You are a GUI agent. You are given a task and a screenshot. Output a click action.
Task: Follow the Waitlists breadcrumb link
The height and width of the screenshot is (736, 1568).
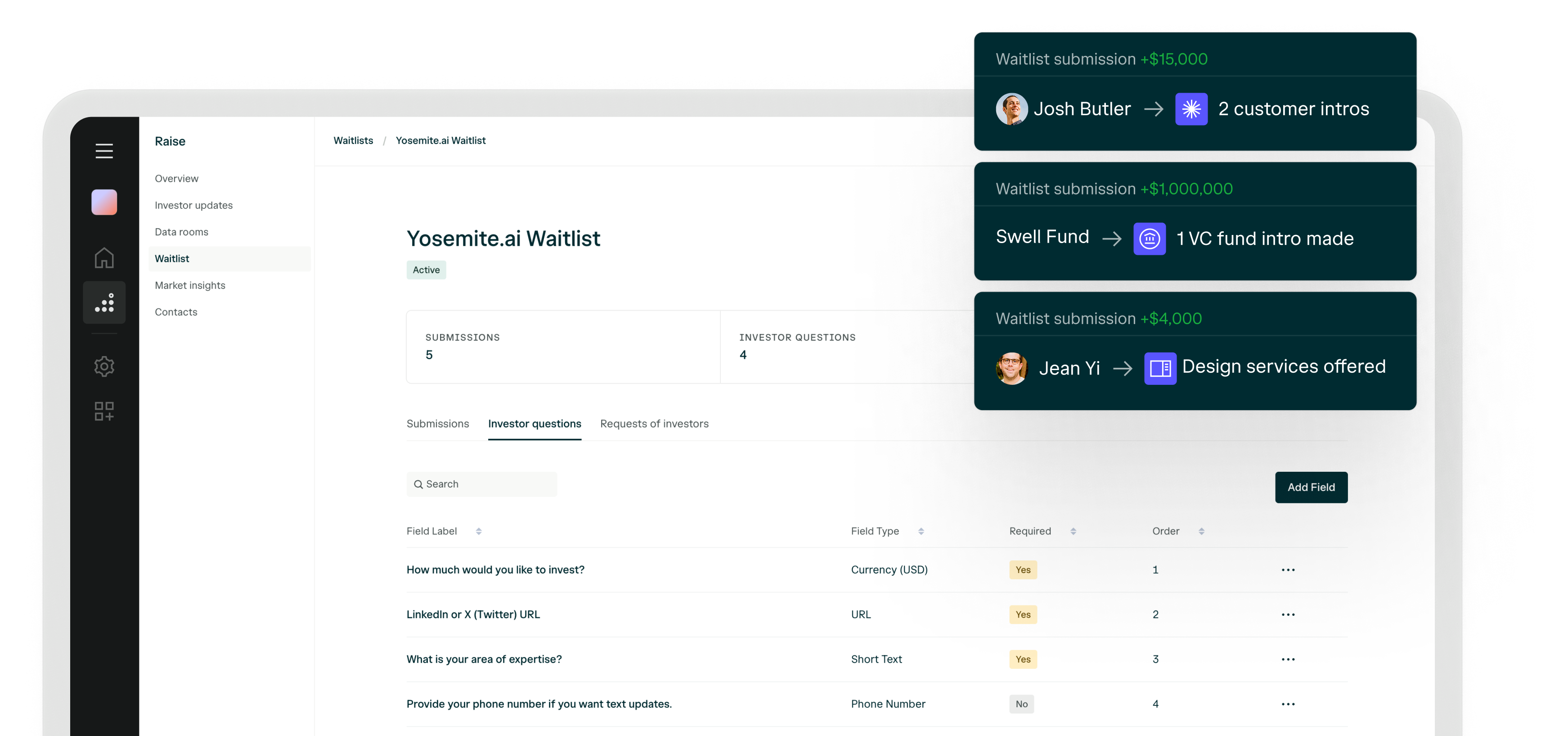click(353, 140)
